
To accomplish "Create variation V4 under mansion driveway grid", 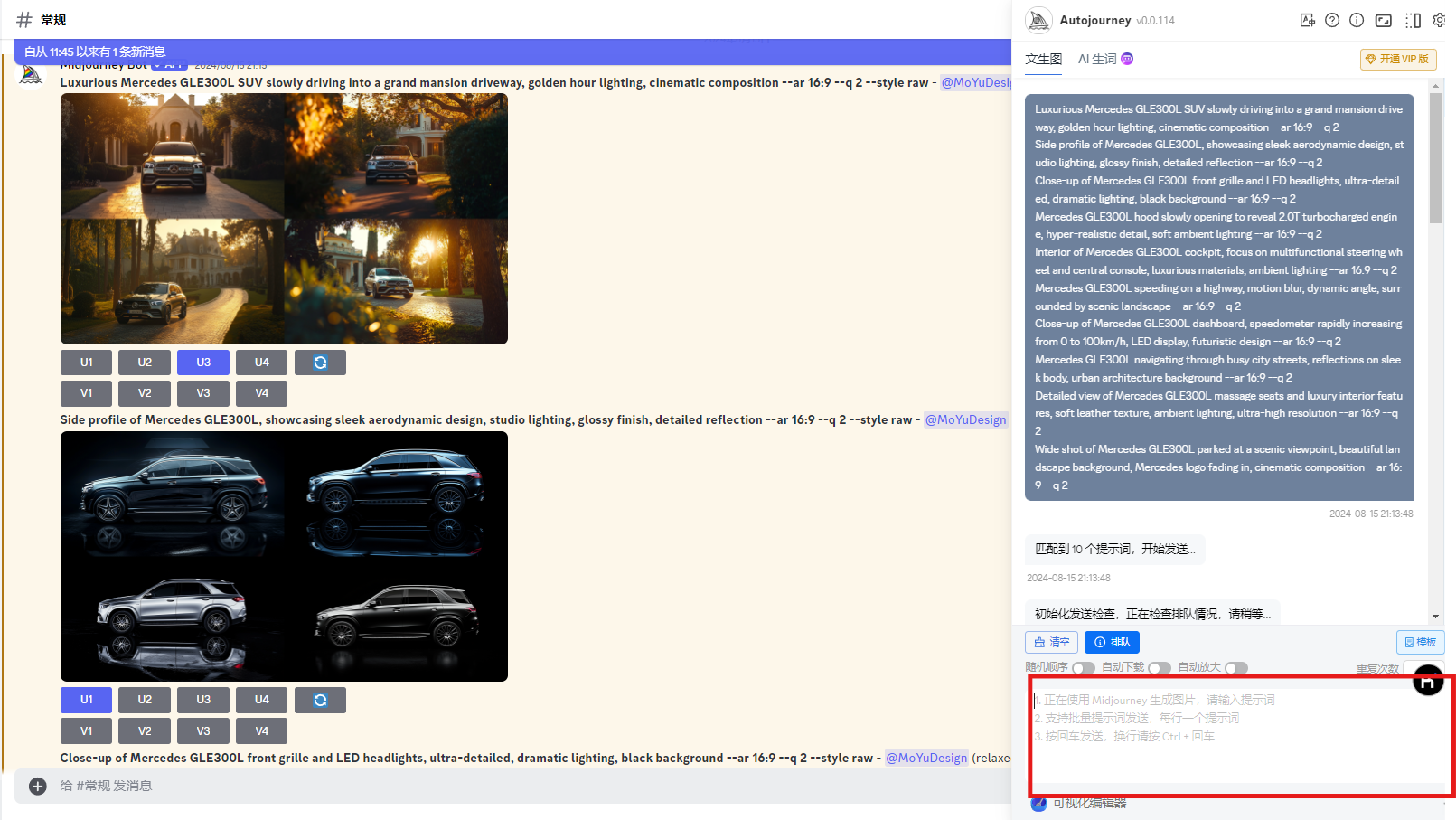I will (x=262, y=393).
